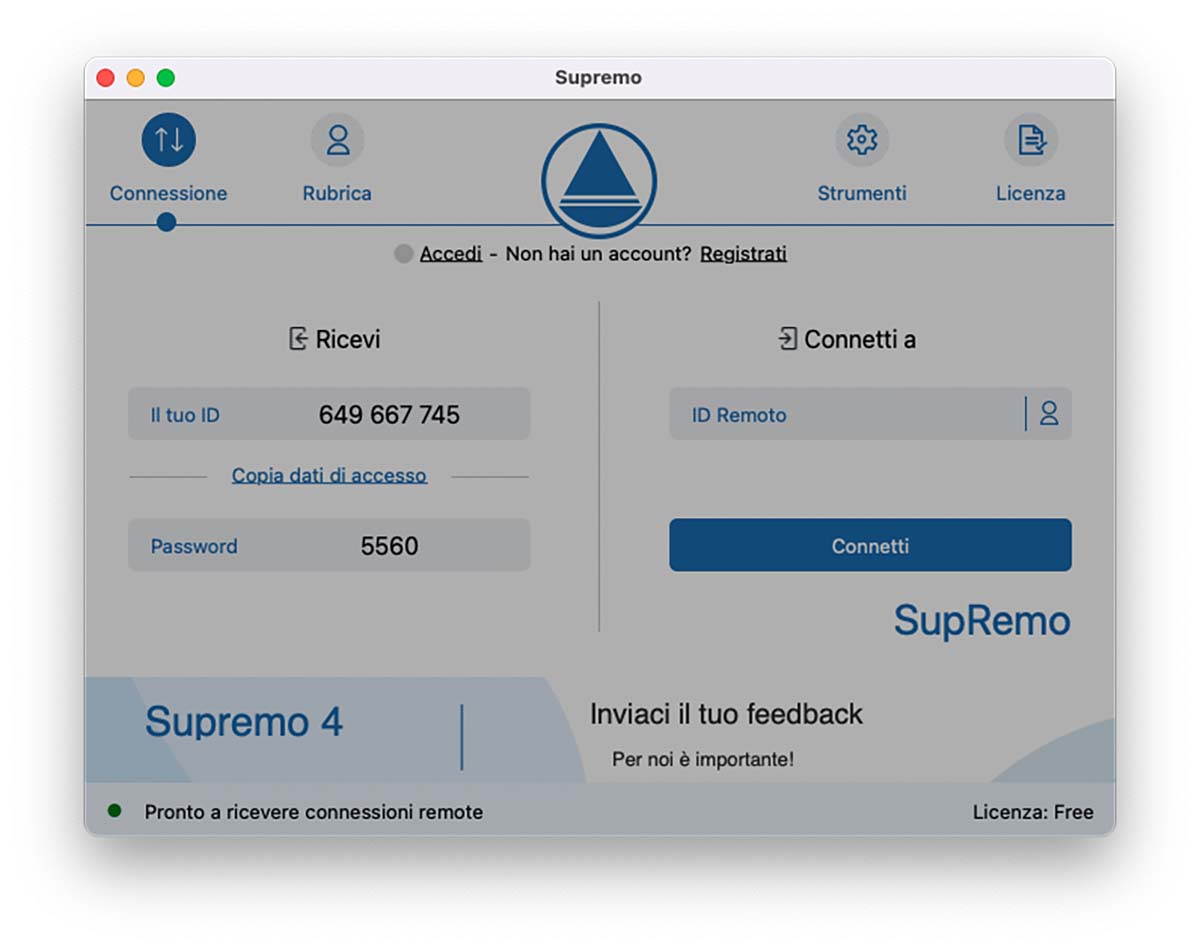Click Inviaci il tuo feedback heading

point(726,714)
